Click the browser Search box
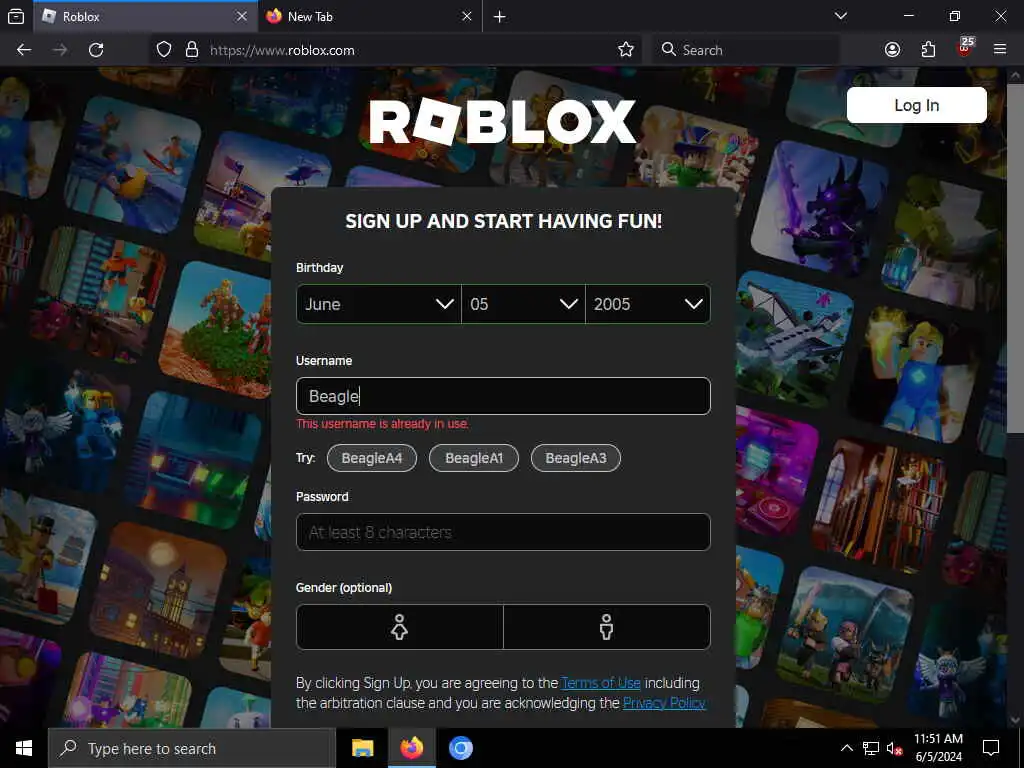 (x=745, y=50)
